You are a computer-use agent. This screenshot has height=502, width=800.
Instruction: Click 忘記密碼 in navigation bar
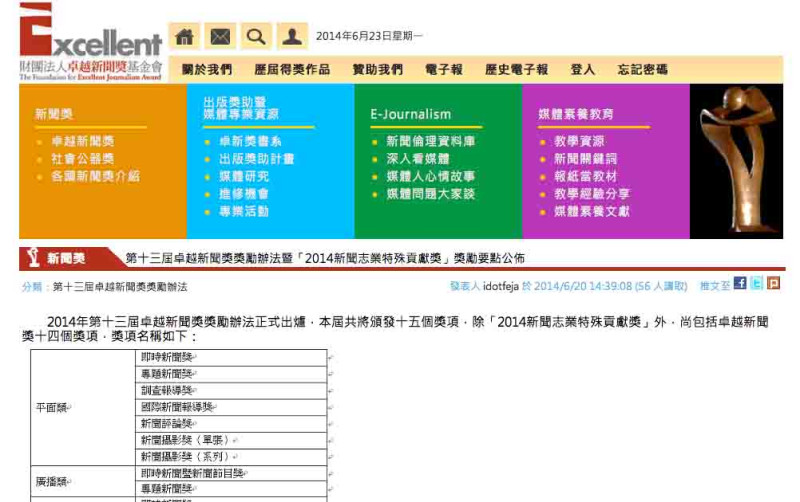pos(642,69)
